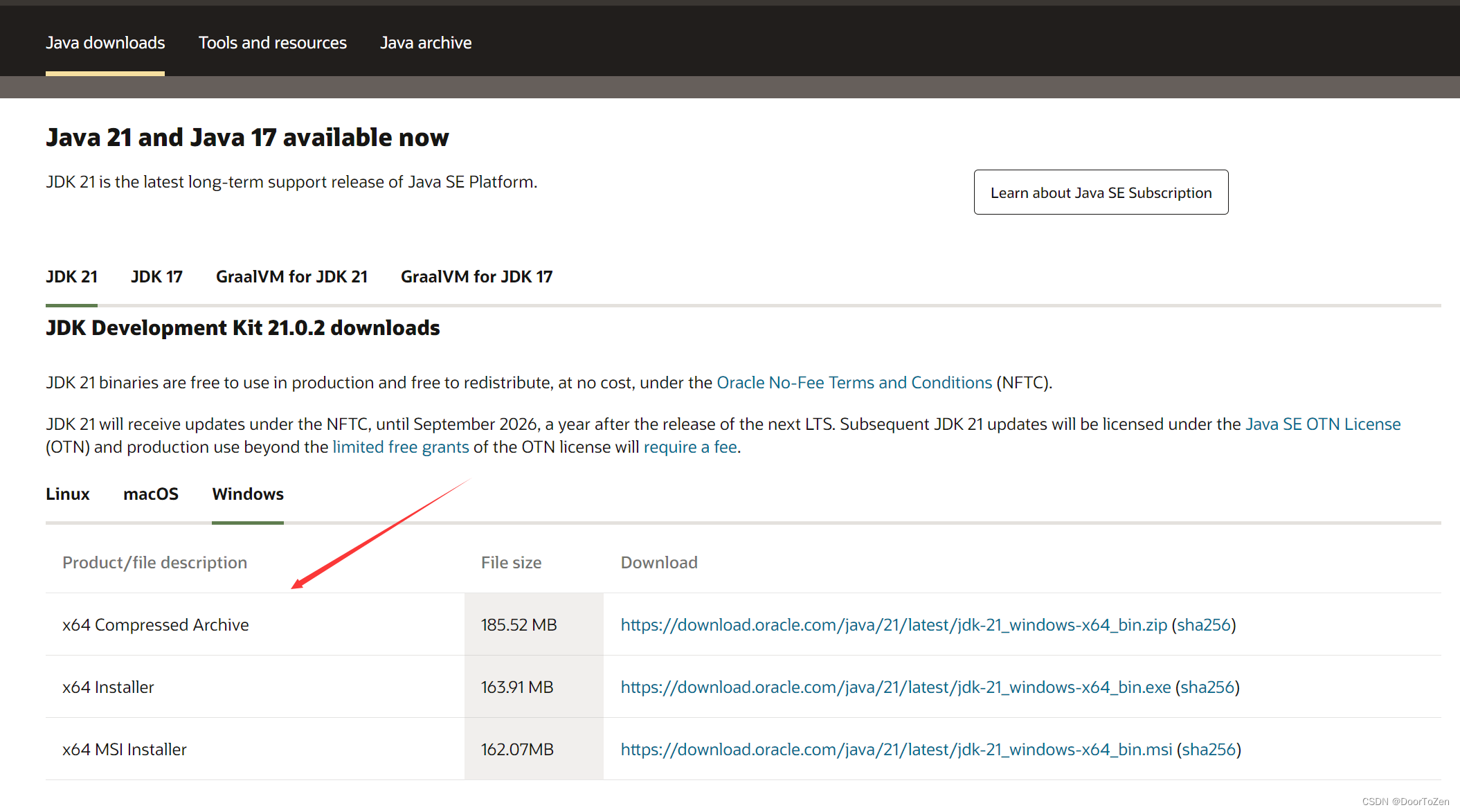Switch to the macOS downloads tab
The height and width of the screenshot is (812, 1460).
coord(150,494)
